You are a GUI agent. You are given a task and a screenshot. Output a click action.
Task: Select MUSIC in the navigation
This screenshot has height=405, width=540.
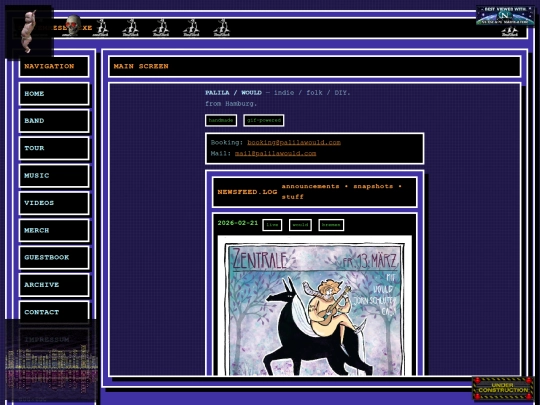pos(54,176)
